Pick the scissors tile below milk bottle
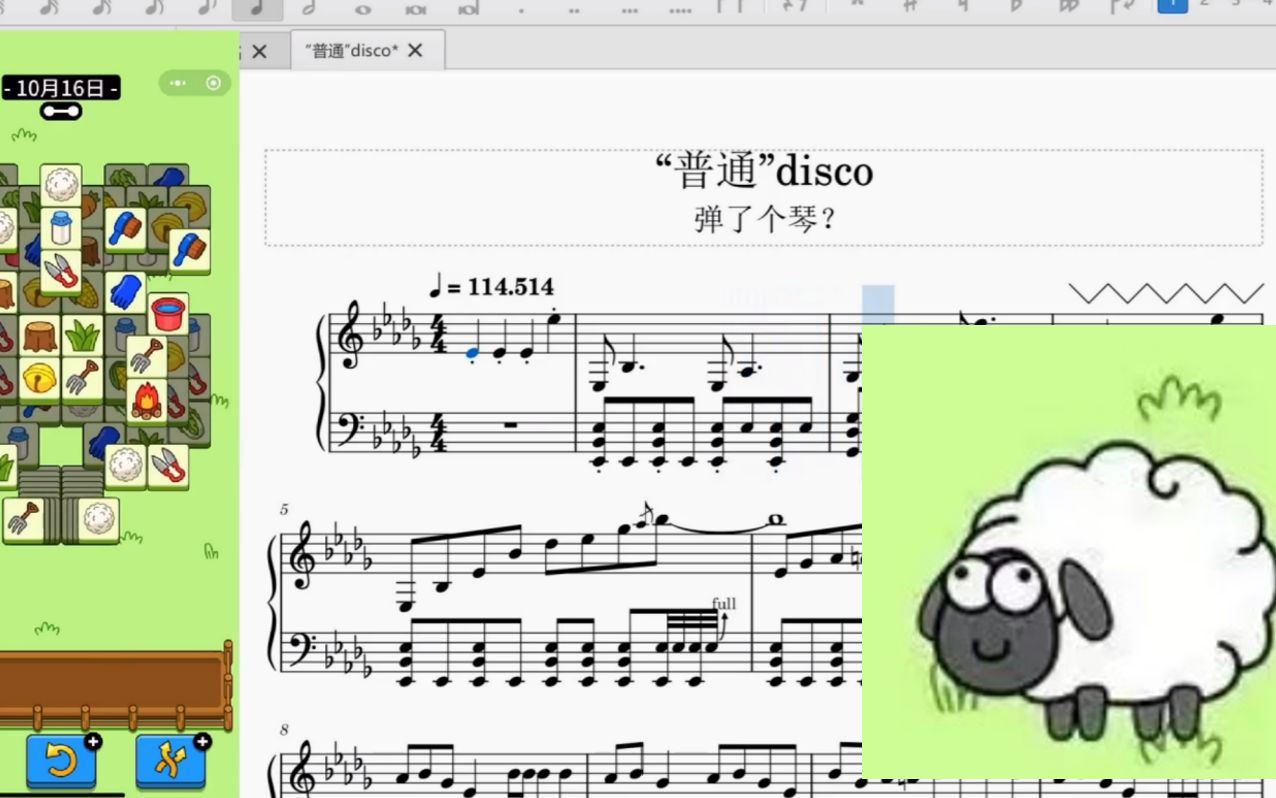This screenshot has height=798, width=1276. (61, 272)
